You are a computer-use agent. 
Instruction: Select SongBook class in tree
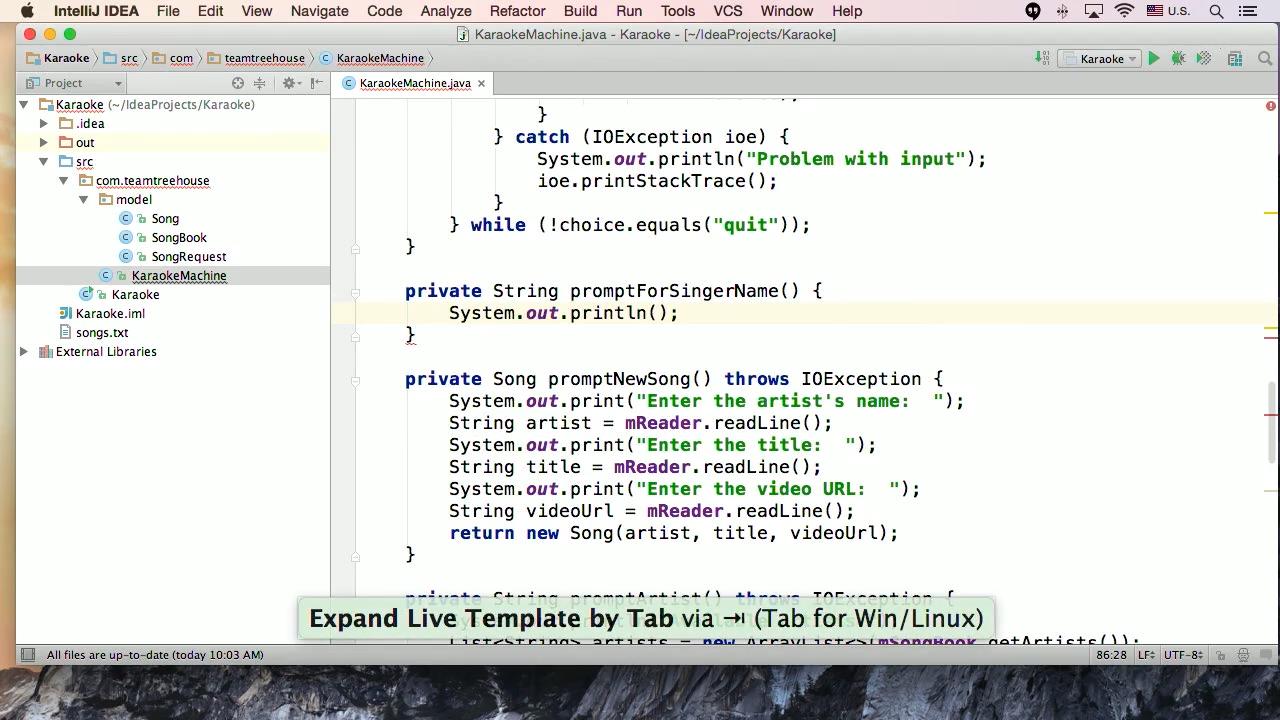click(x=179, y=237)
